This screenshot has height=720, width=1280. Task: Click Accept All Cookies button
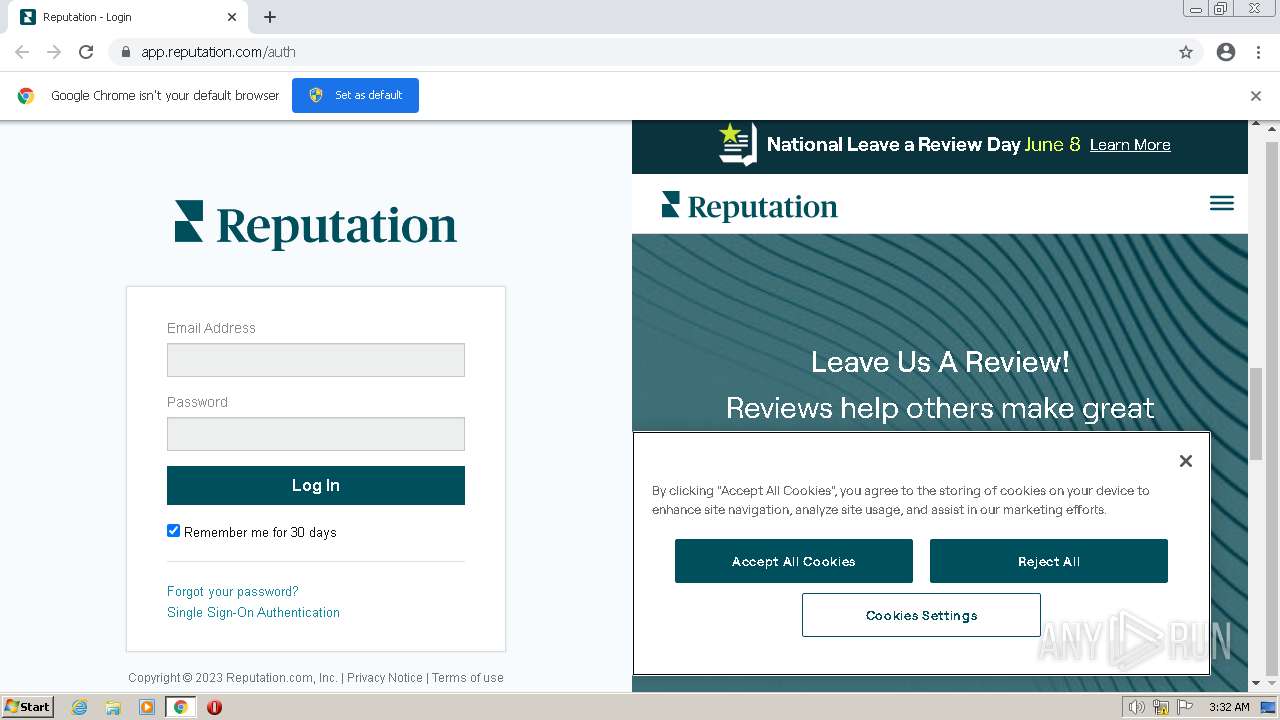point(794,561)
